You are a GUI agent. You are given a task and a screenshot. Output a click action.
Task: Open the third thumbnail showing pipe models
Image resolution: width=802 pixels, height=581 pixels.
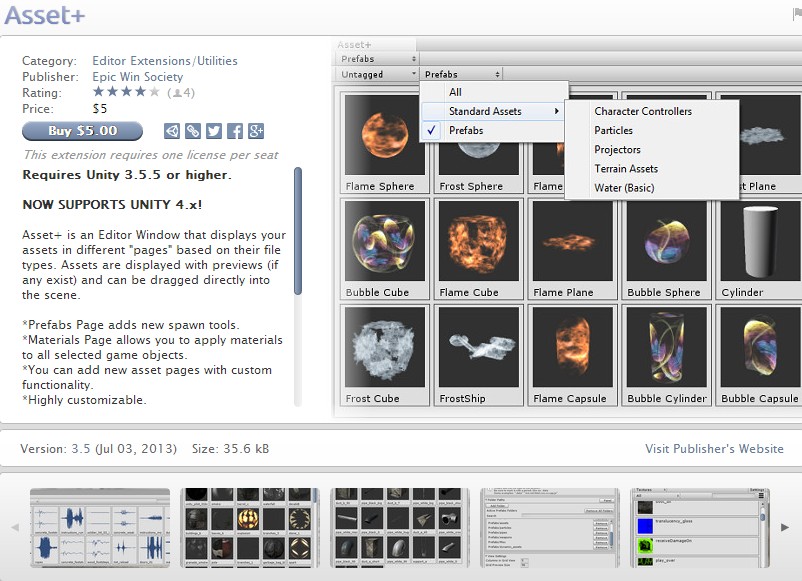click(400, 528)
